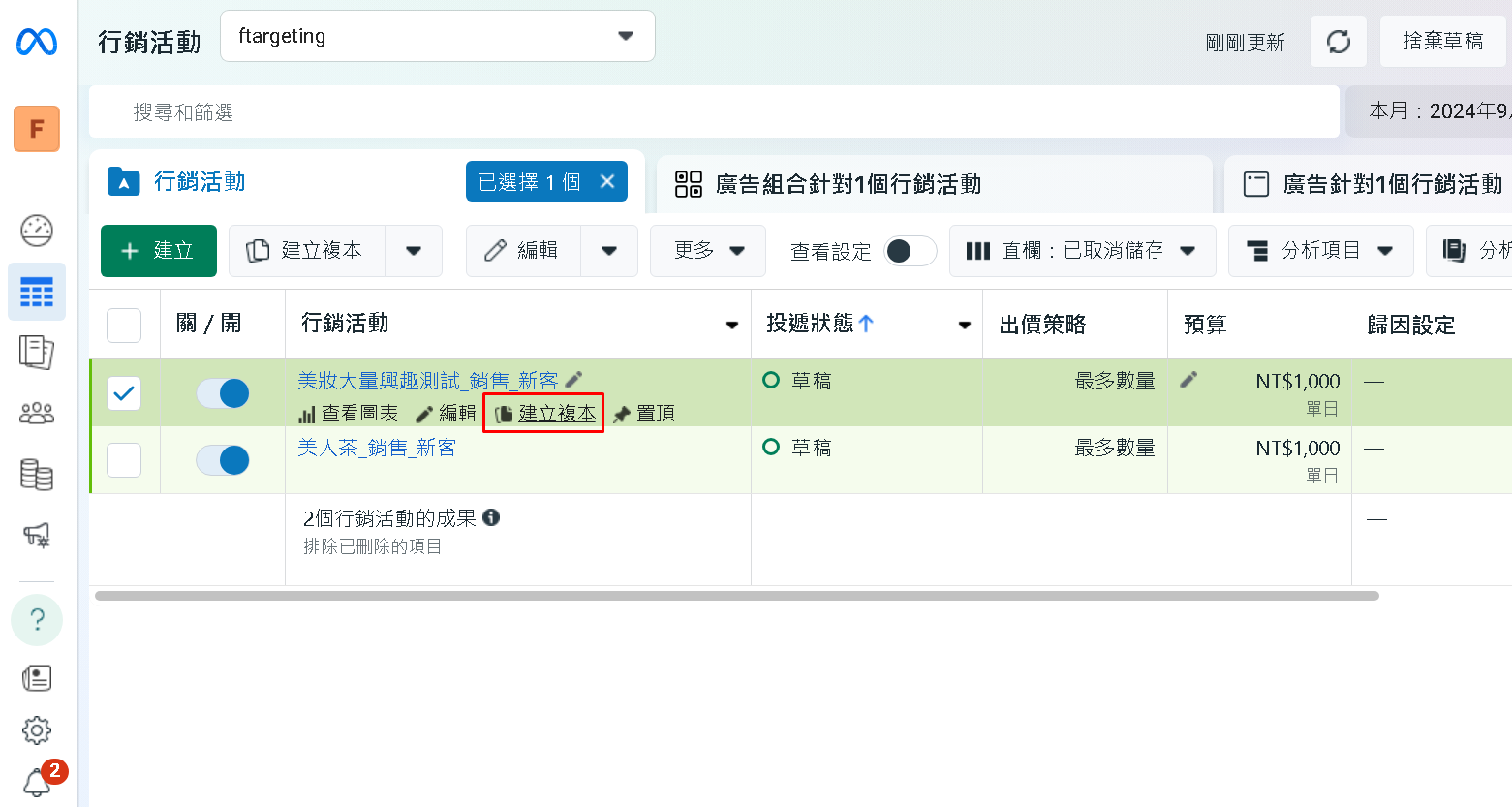Uncheck the 美妝大量興趣測試 row checkbox
The image size is (1512, 807).
pyautogui.click(x=124, y=393)
